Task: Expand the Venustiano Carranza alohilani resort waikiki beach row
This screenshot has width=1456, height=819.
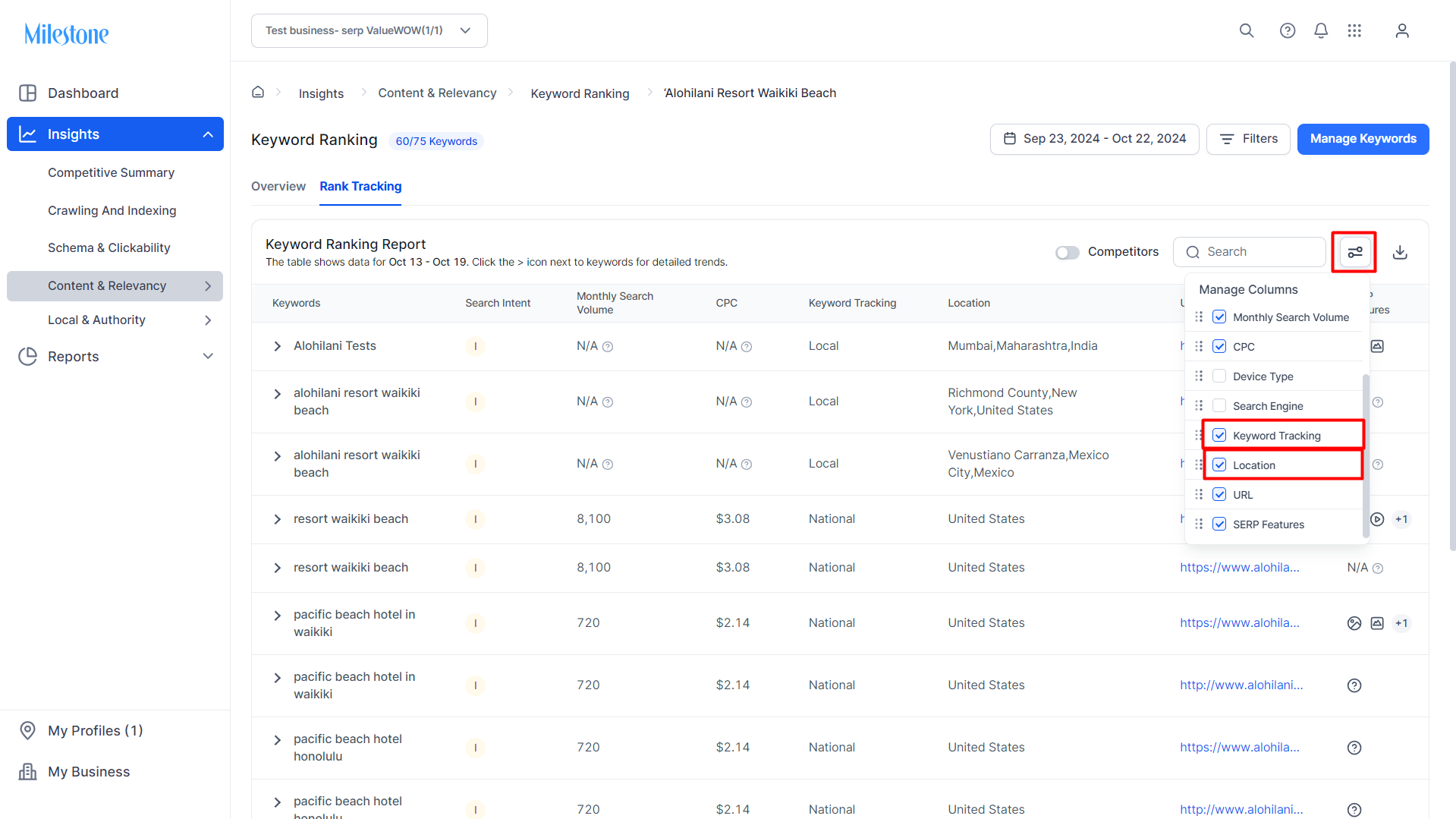Action: [x=277, y=456]
